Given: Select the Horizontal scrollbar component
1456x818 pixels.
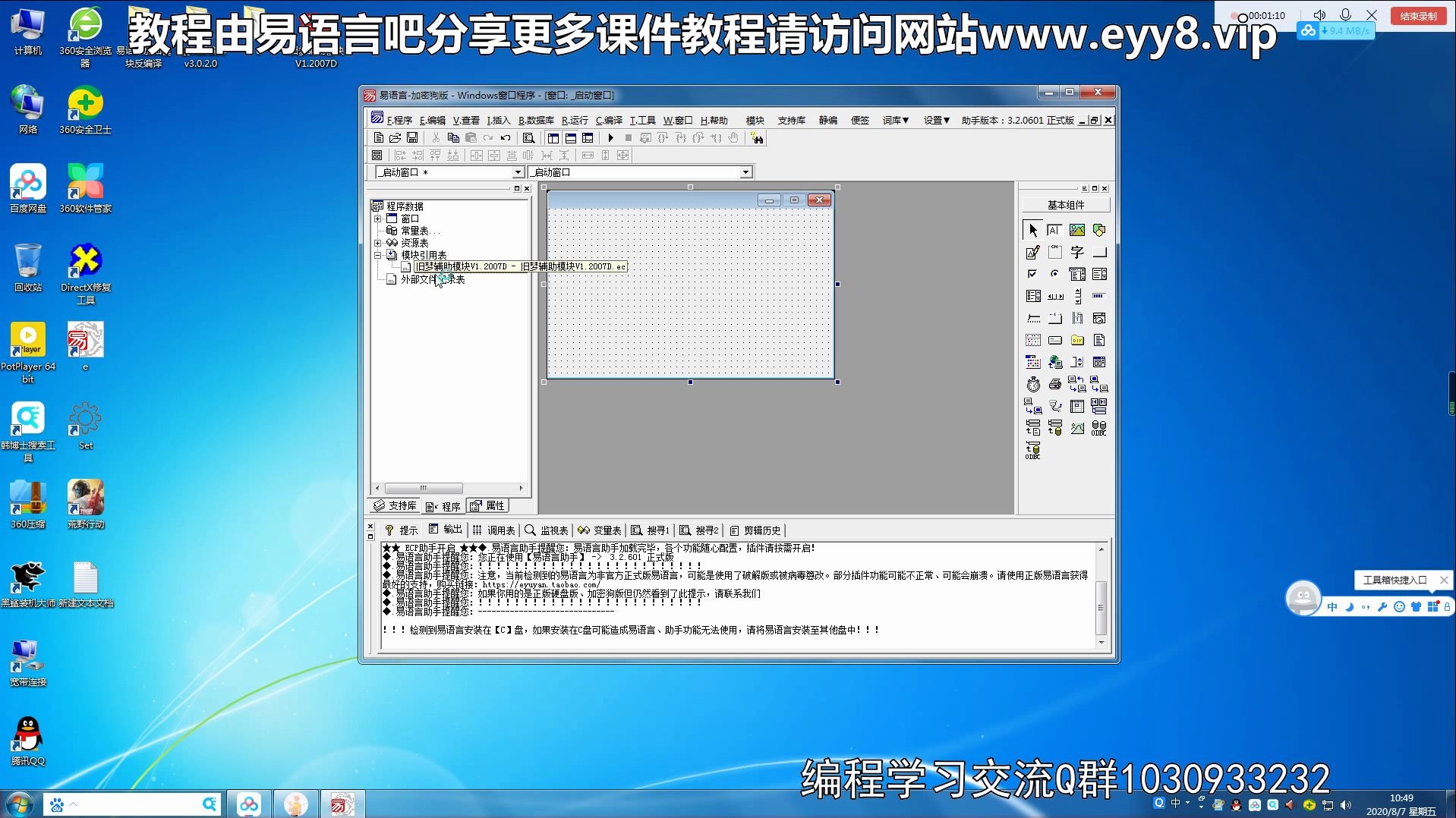Looking at the screenshot, I should (1054, 296).
